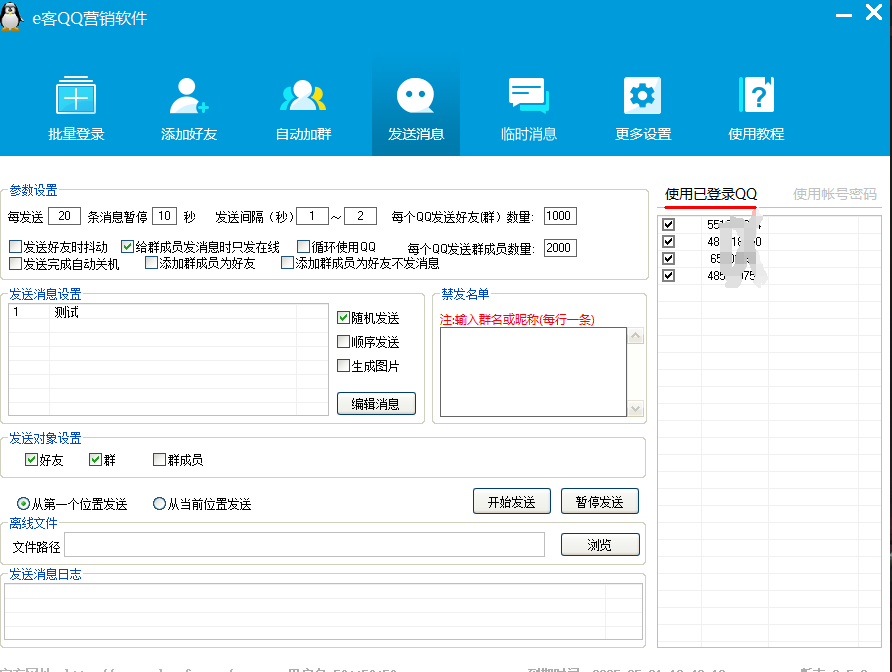The height and width of the screenshot is (672, 892).
Task: Uncheck 随机发送 random send
Action: [343, 318]
